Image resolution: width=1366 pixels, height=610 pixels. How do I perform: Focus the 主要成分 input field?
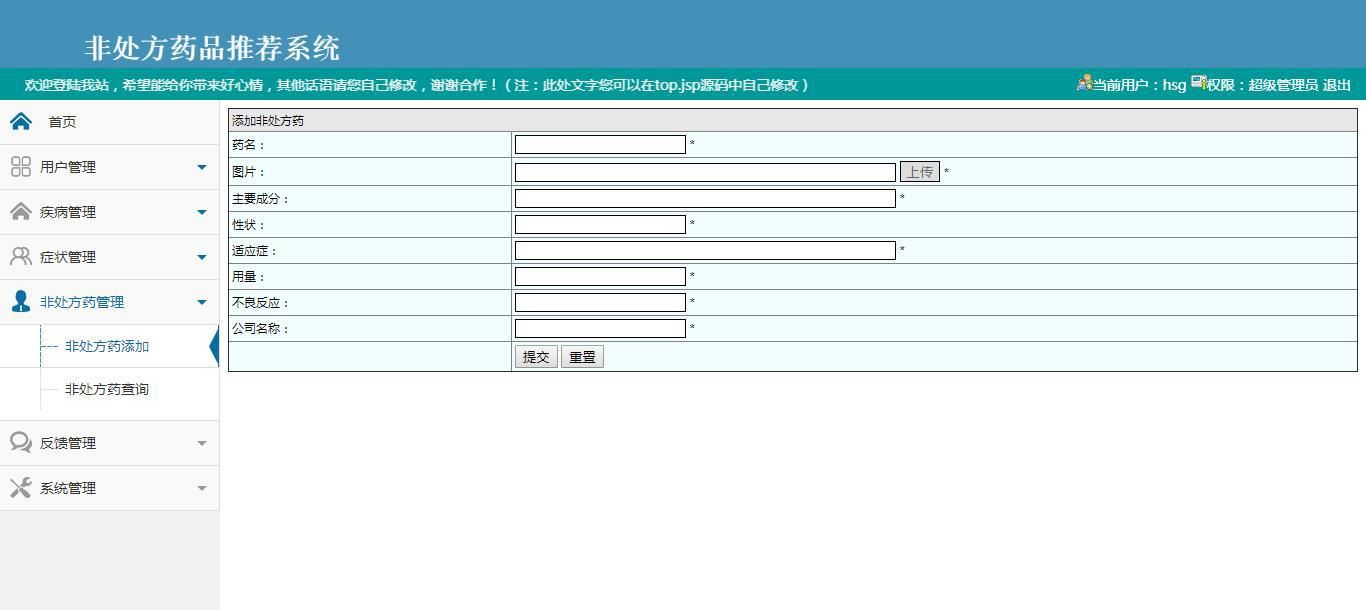[705, 198]
